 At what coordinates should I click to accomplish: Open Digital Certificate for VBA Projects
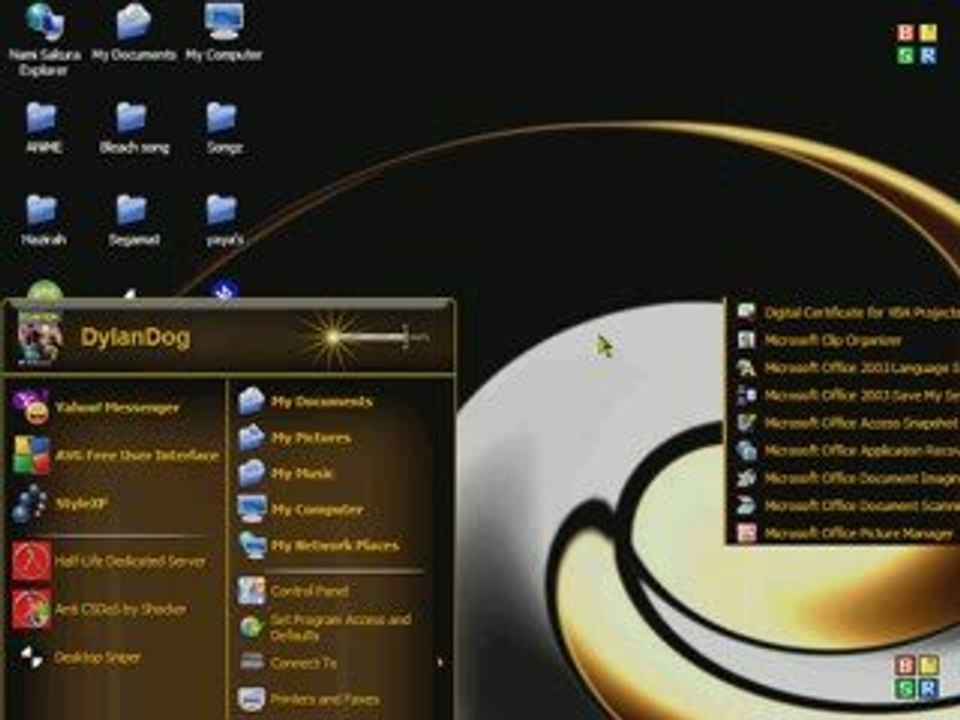(x=847, y=312)
